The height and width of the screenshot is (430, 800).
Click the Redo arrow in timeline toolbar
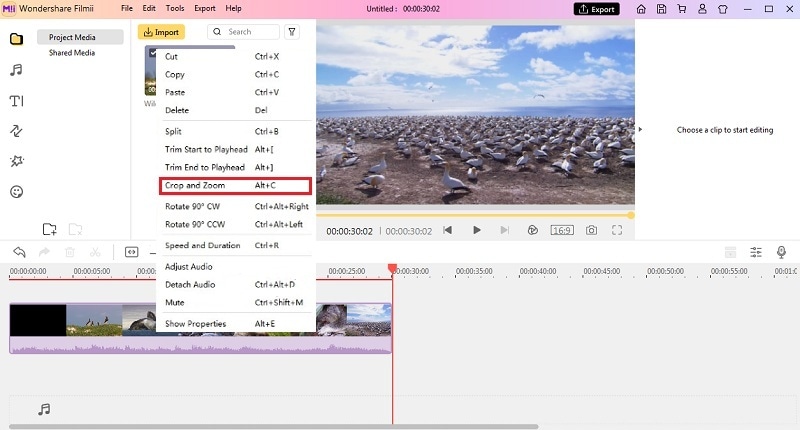44,251
